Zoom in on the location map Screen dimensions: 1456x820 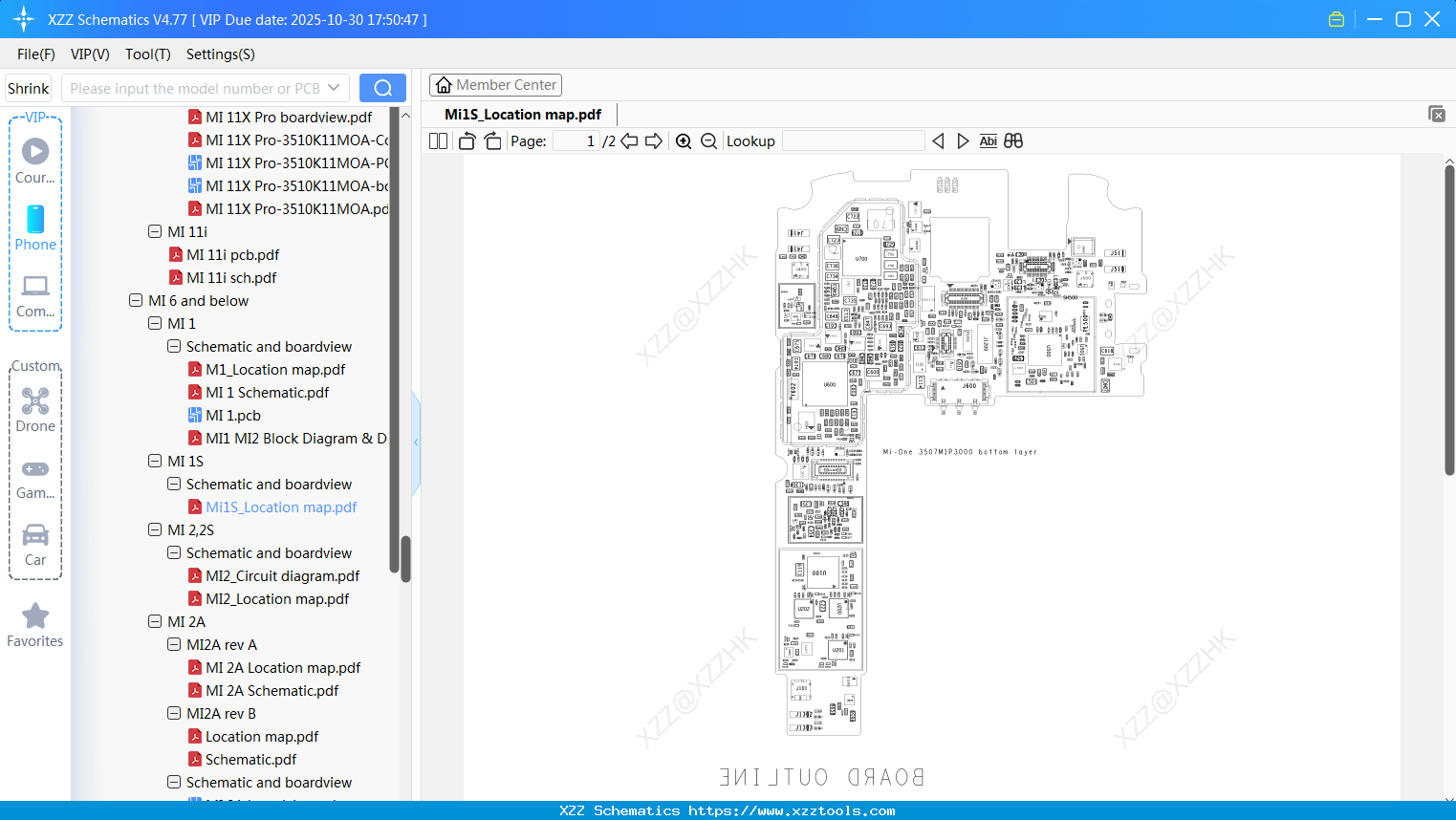pos(684,140)
